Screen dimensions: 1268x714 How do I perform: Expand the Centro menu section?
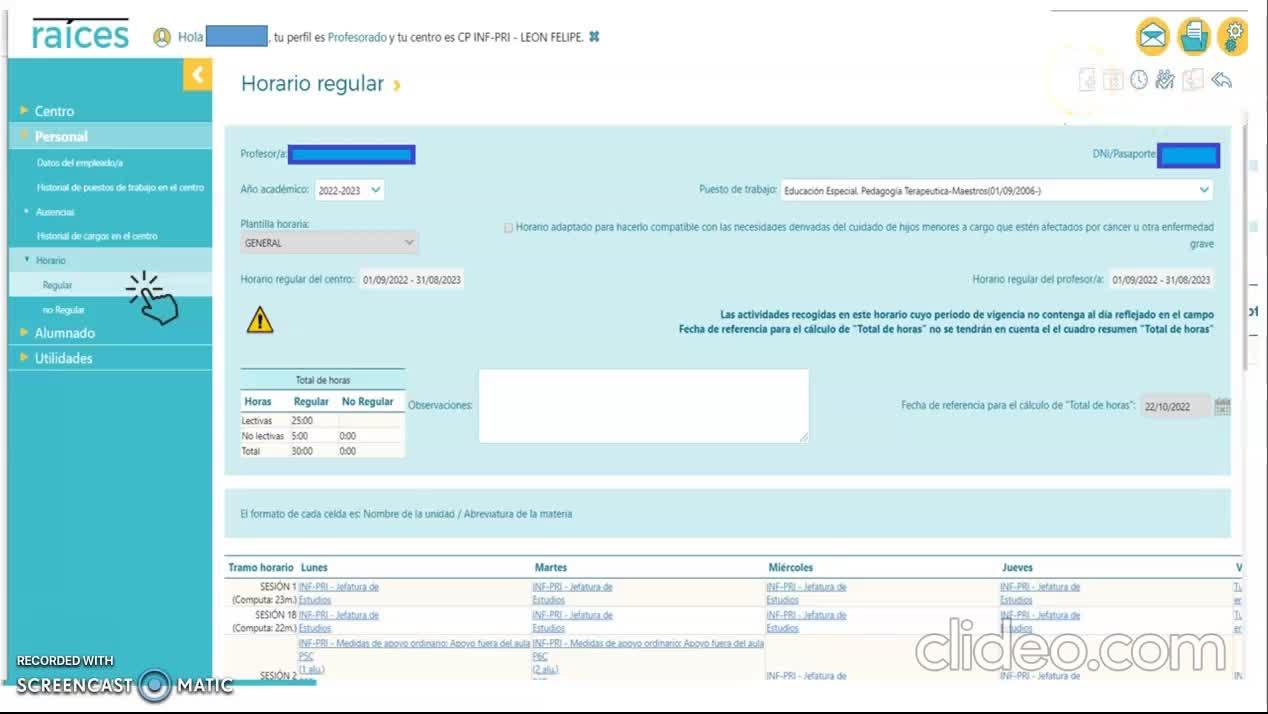pos(54,111)
